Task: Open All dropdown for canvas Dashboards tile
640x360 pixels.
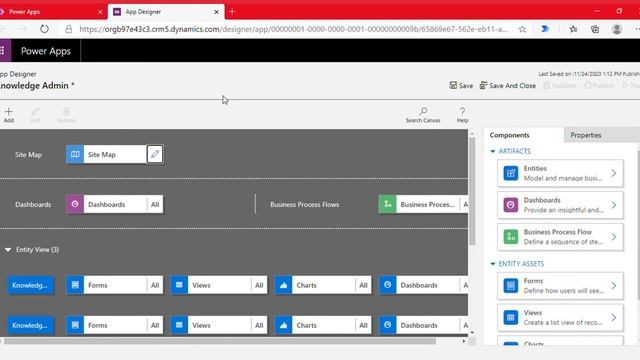Action: [x=155, y=204]
